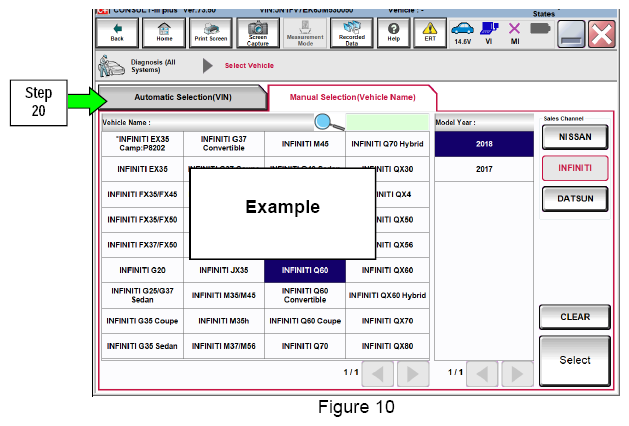
Task: Open the Help question mark button
Action: pyautogui.click(x=394, y=32)
